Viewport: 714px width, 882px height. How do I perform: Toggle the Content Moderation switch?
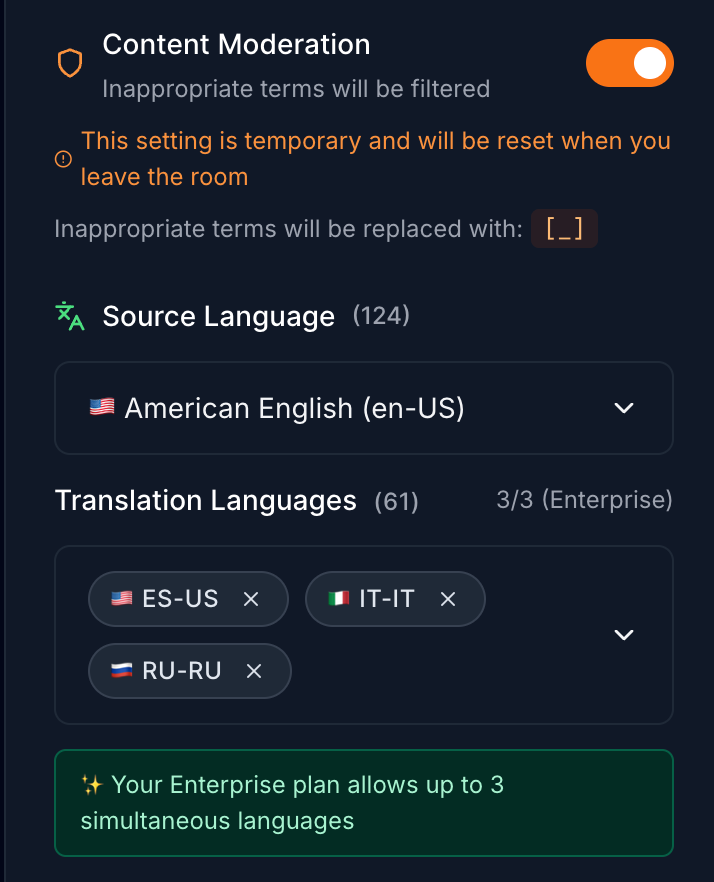click(x=630, y=64)
